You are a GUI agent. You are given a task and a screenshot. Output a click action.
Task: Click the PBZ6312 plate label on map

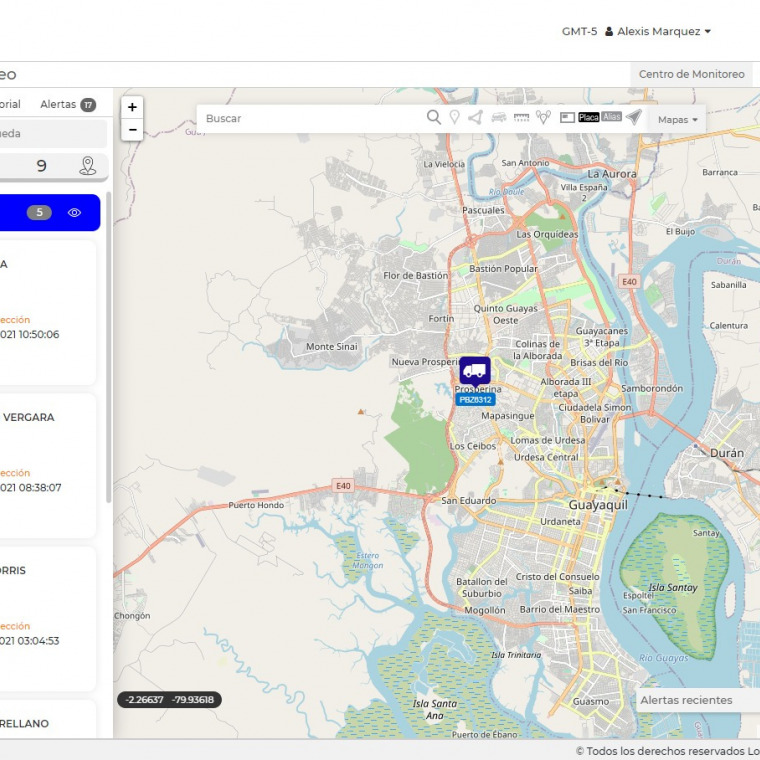(475, 400)
